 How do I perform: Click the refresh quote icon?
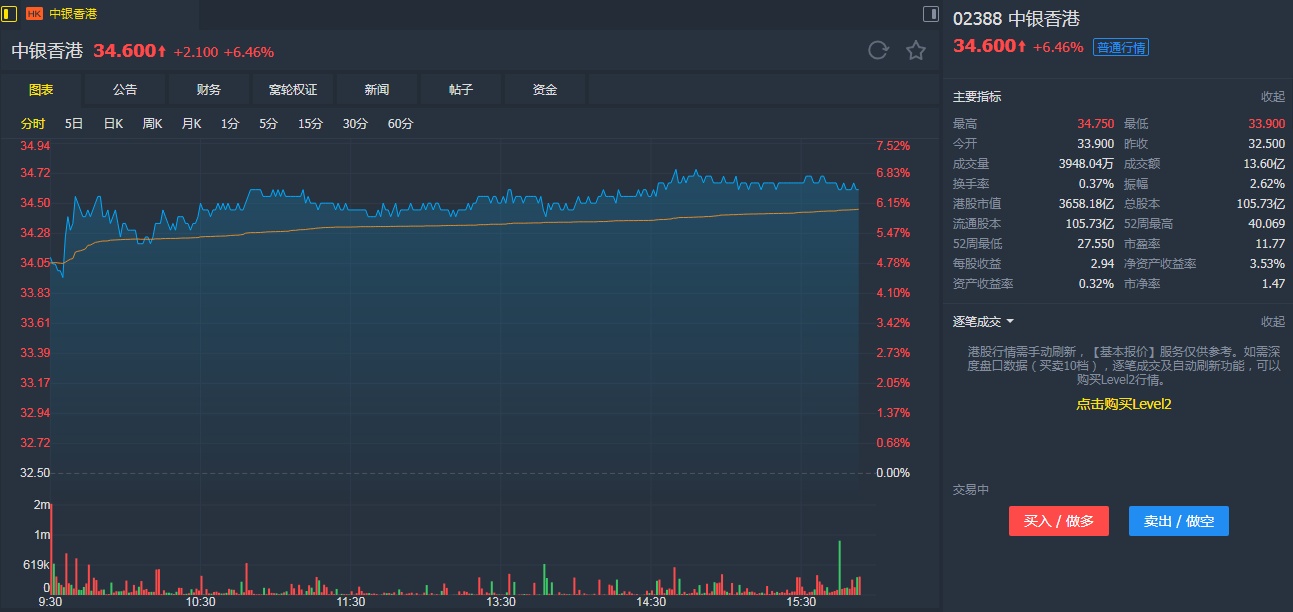(x=878, y=51)
